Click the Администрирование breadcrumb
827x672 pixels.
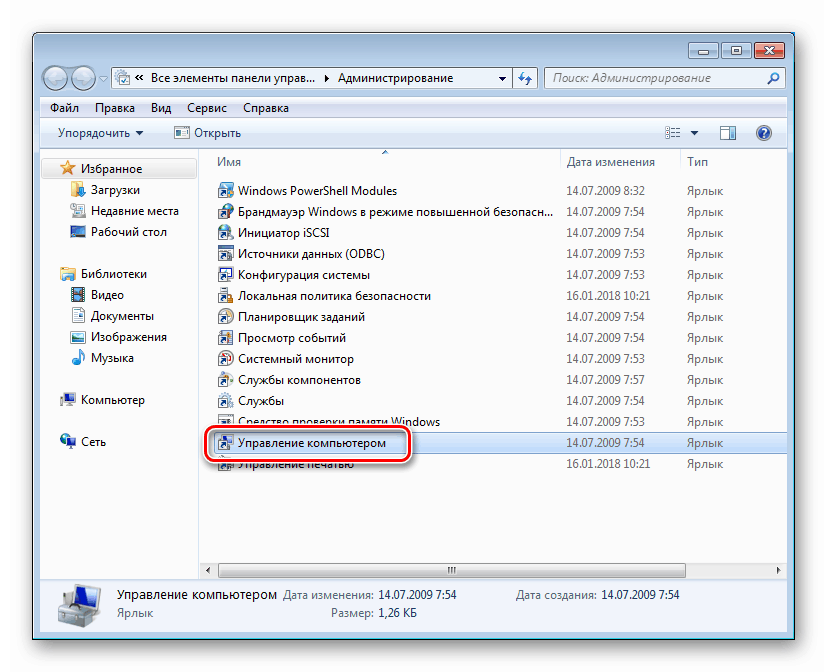(x=396, y=78)
